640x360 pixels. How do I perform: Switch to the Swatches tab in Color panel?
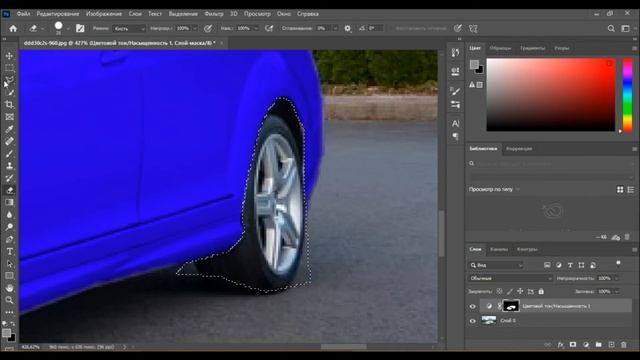[x=500, y=48]
